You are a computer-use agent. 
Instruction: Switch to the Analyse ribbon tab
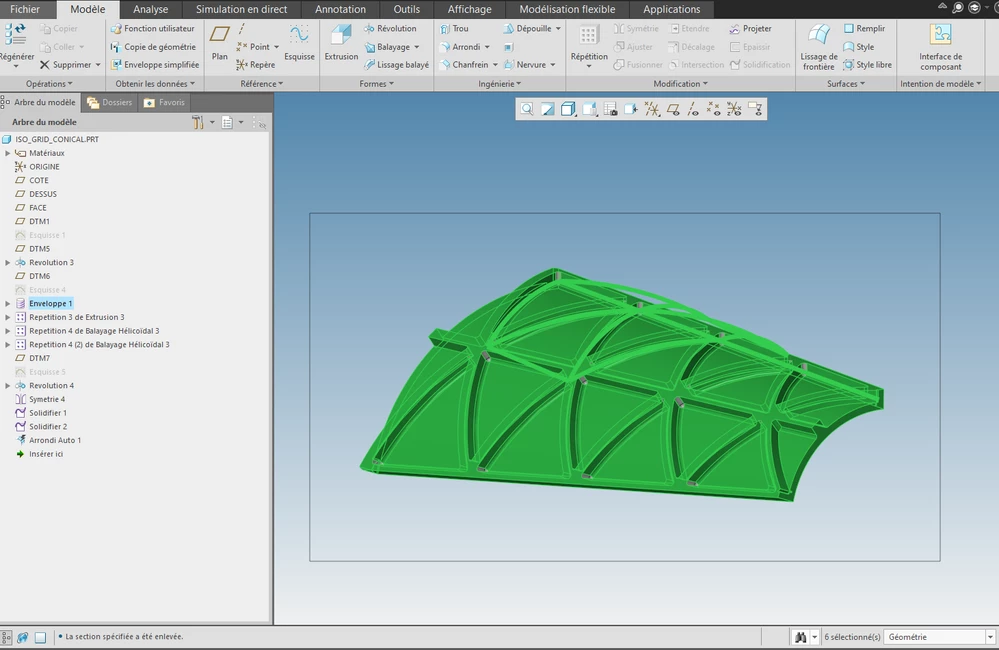150,9
